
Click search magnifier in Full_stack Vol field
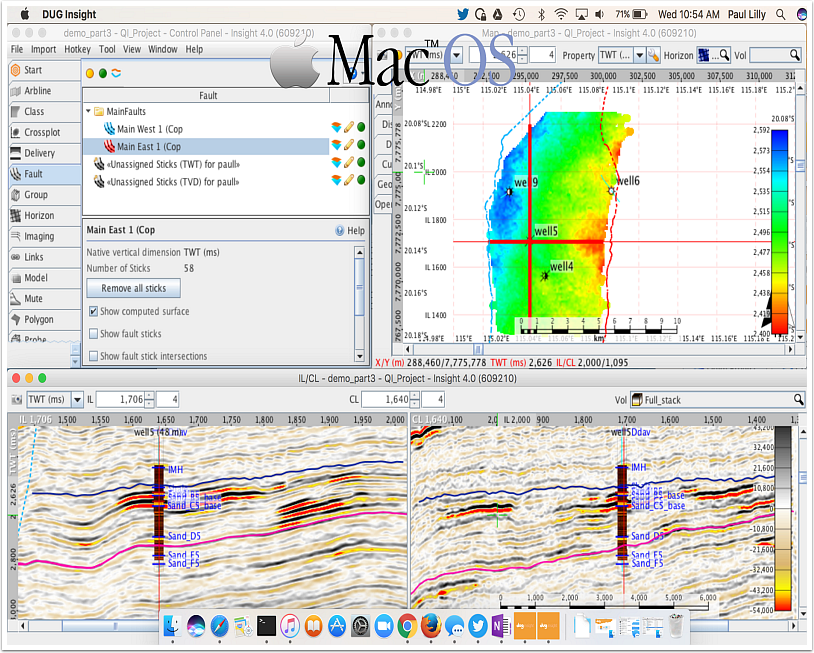pos(799,400)
